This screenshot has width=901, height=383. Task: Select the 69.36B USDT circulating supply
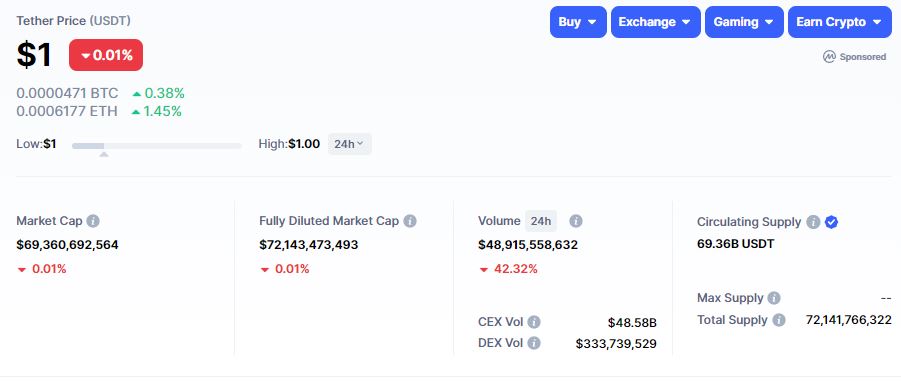tap(736, 243)
